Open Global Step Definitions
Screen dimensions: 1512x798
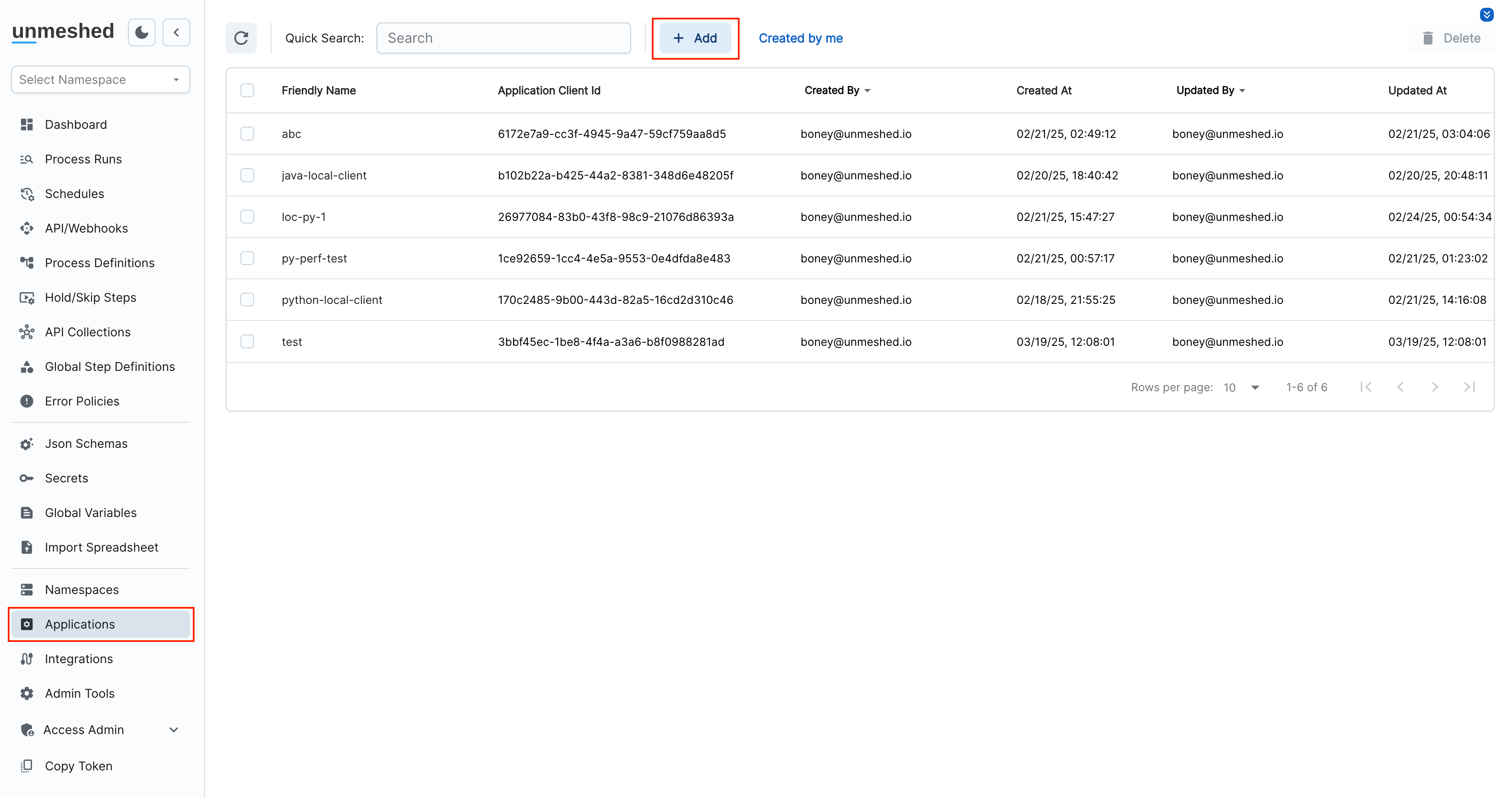coord(109,366)
